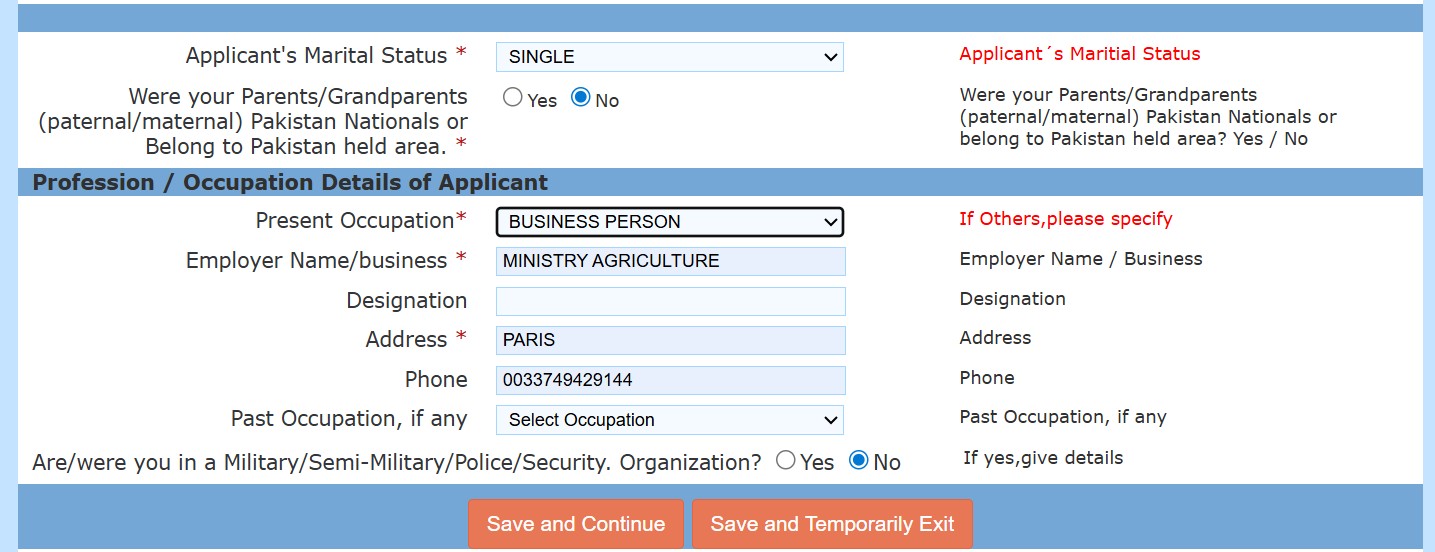Click the 'Past Occupation, if any' left label
1435x552 pixels.
[349, 419]
